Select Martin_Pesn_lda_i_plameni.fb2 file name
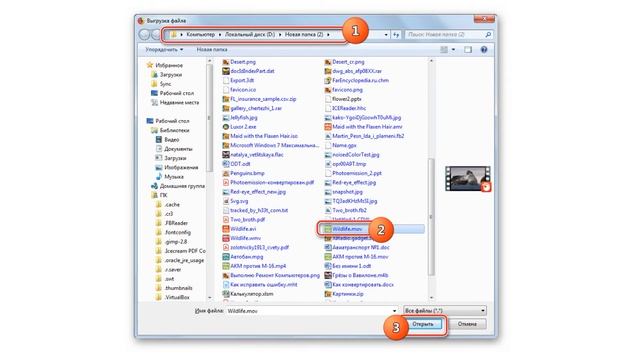This screenshot has width=640, height=360. point(368,136)
